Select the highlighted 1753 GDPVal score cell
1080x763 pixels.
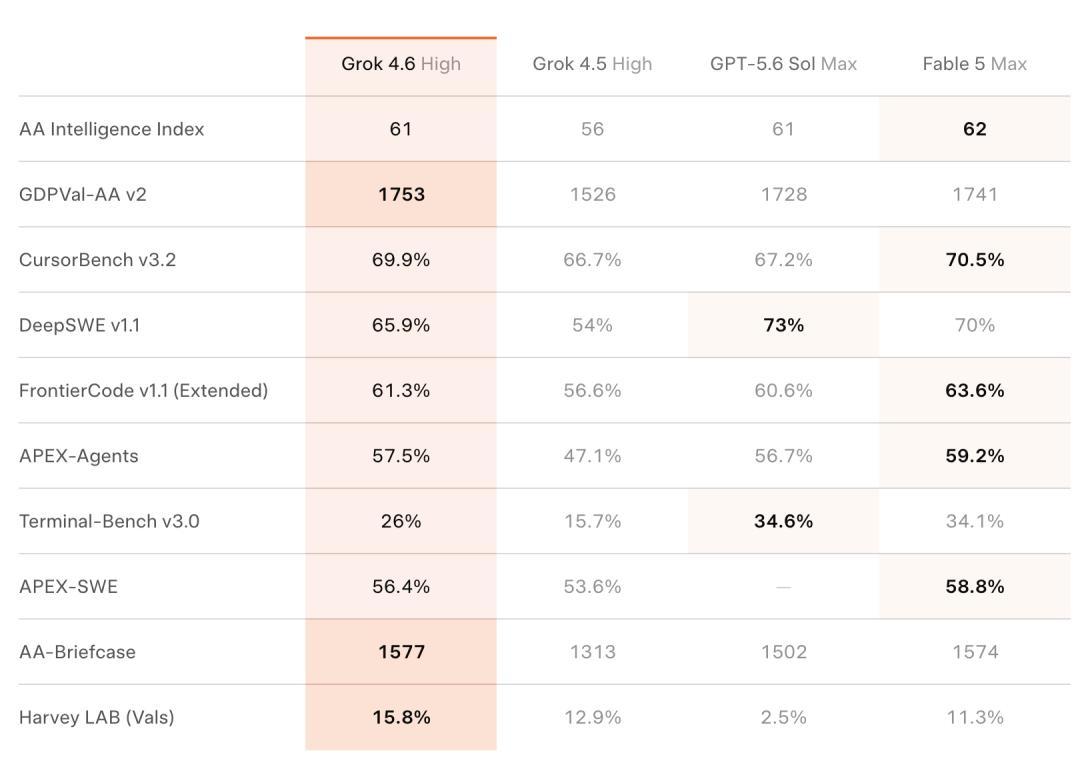click(401, 194)
